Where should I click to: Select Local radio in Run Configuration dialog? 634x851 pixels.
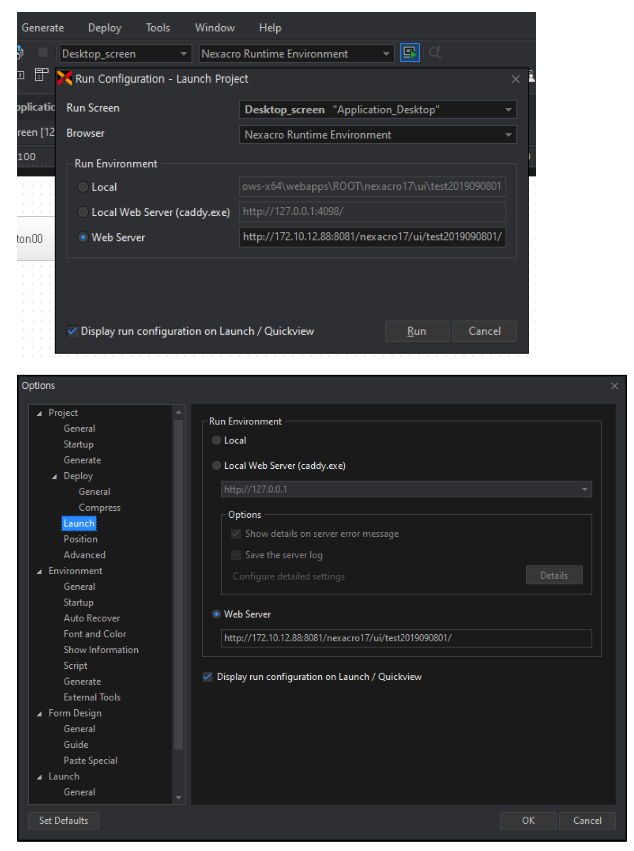click(83, 187)
